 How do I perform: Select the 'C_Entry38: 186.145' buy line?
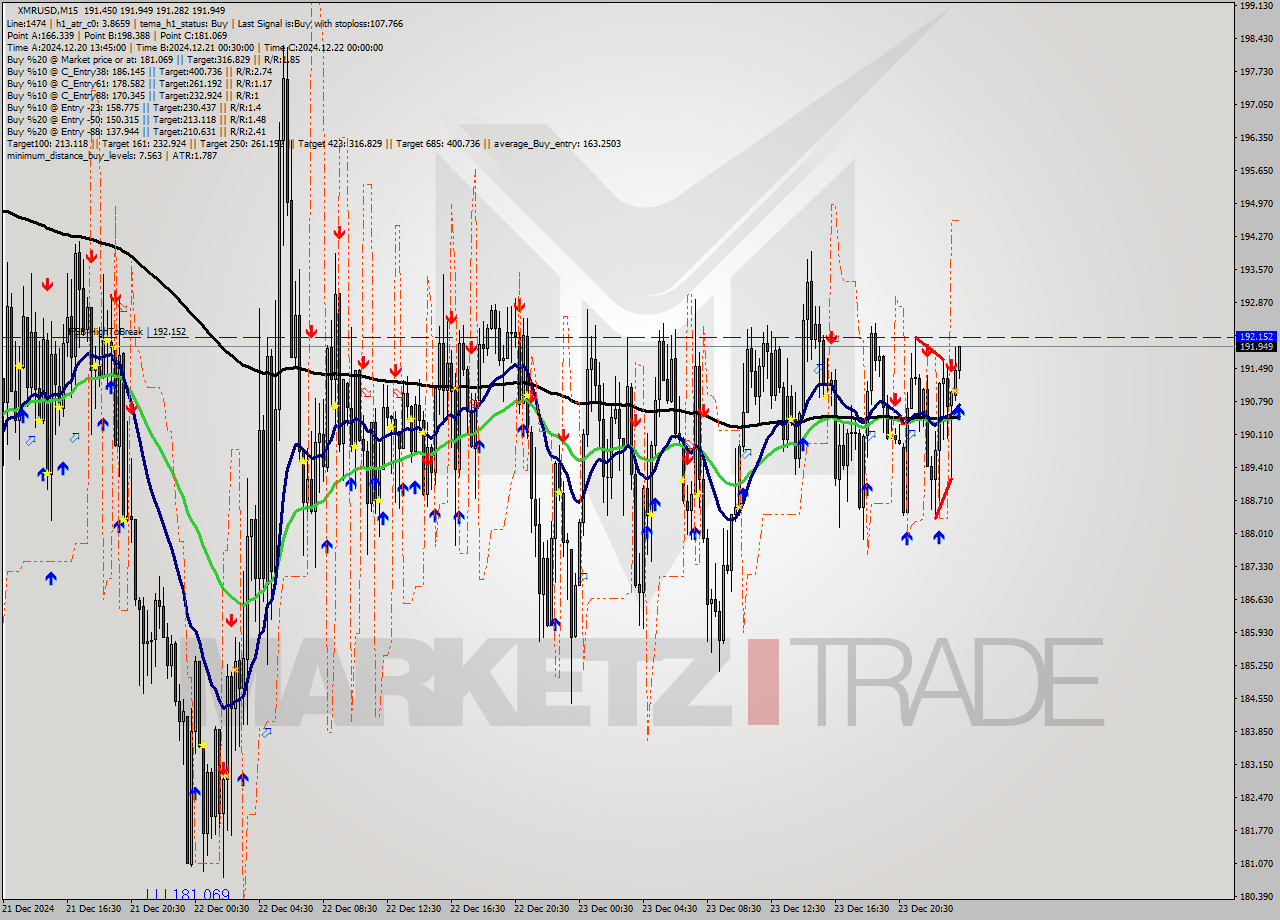click(x=139, y=71)
